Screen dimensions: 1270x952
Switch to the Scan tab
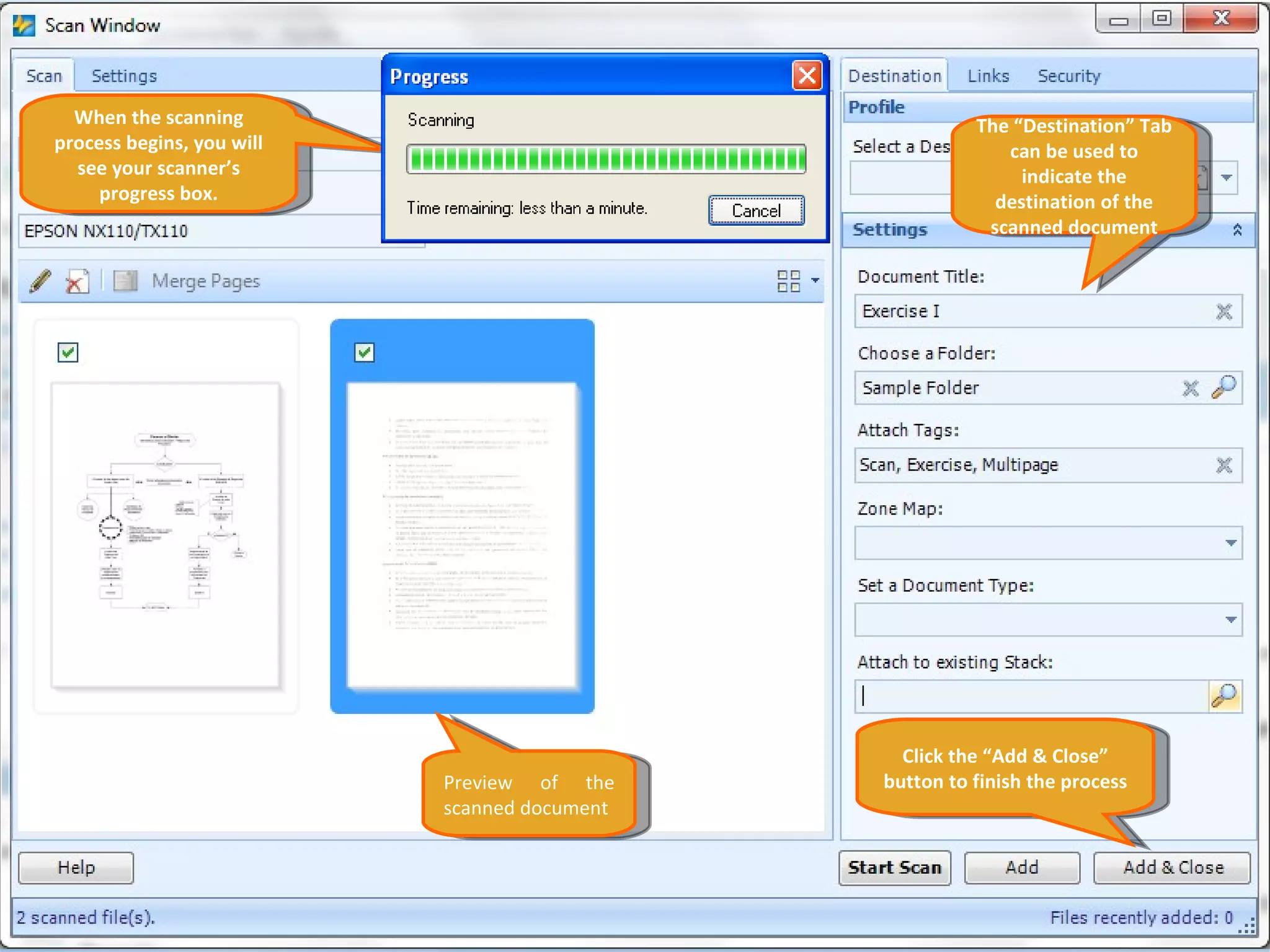(x=44, y=76)
